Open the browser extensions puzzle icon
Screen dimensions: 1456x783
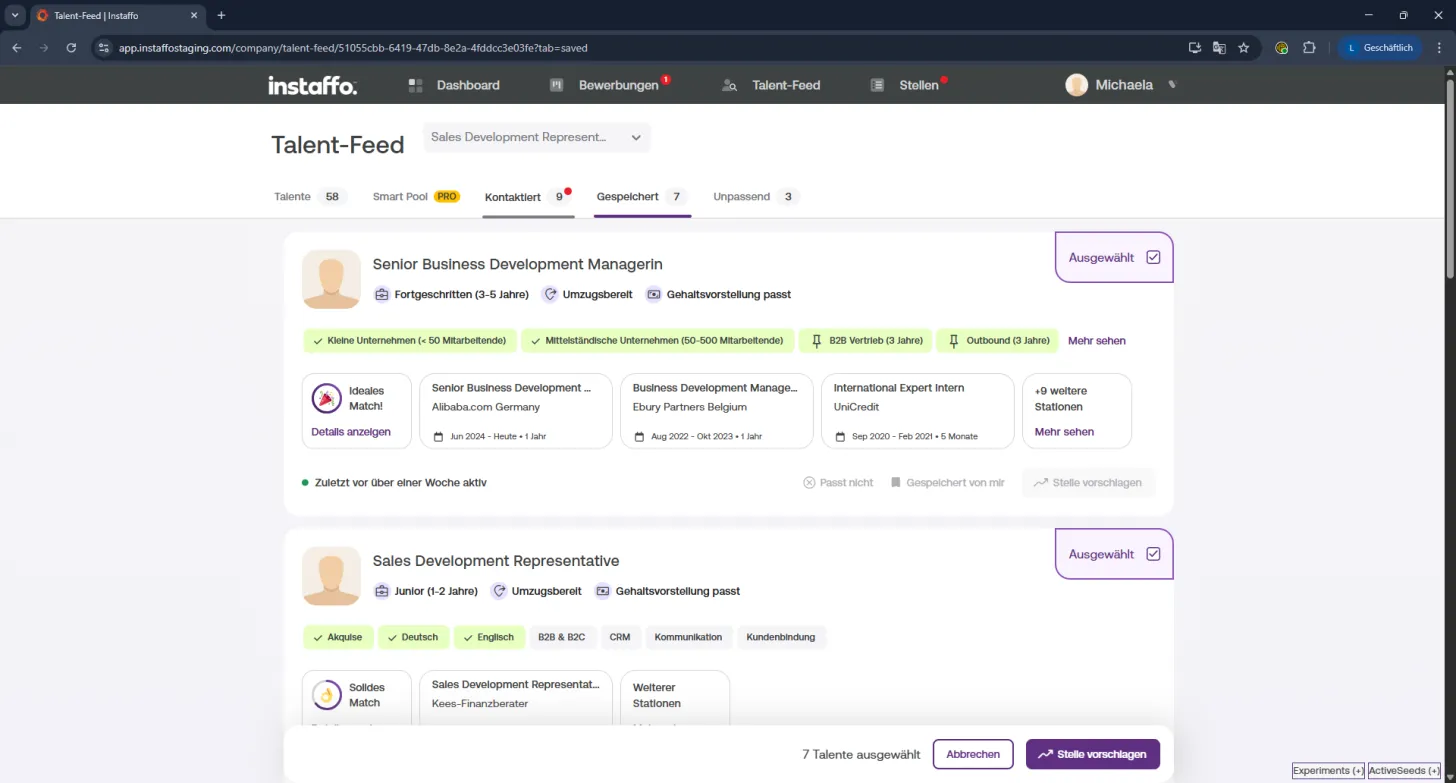click(1309, 47)
